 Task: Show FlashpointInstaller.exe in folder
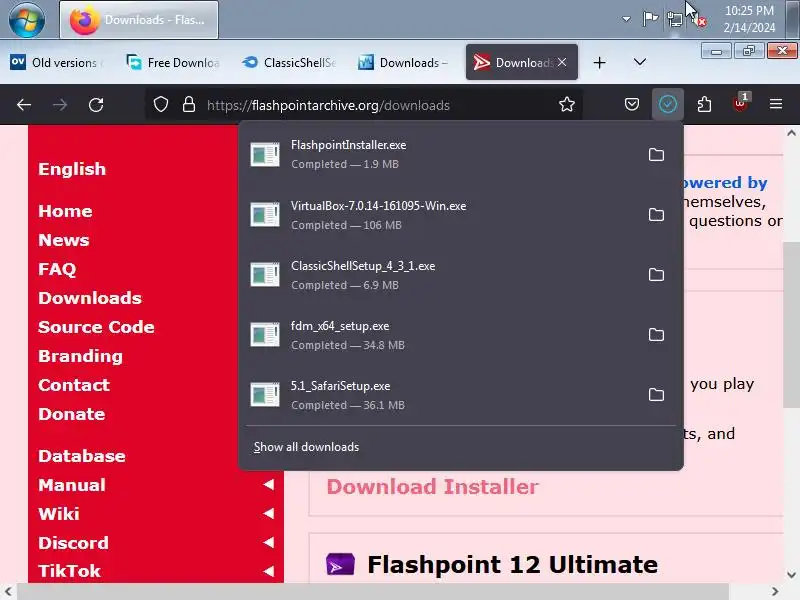pos(656,155)
